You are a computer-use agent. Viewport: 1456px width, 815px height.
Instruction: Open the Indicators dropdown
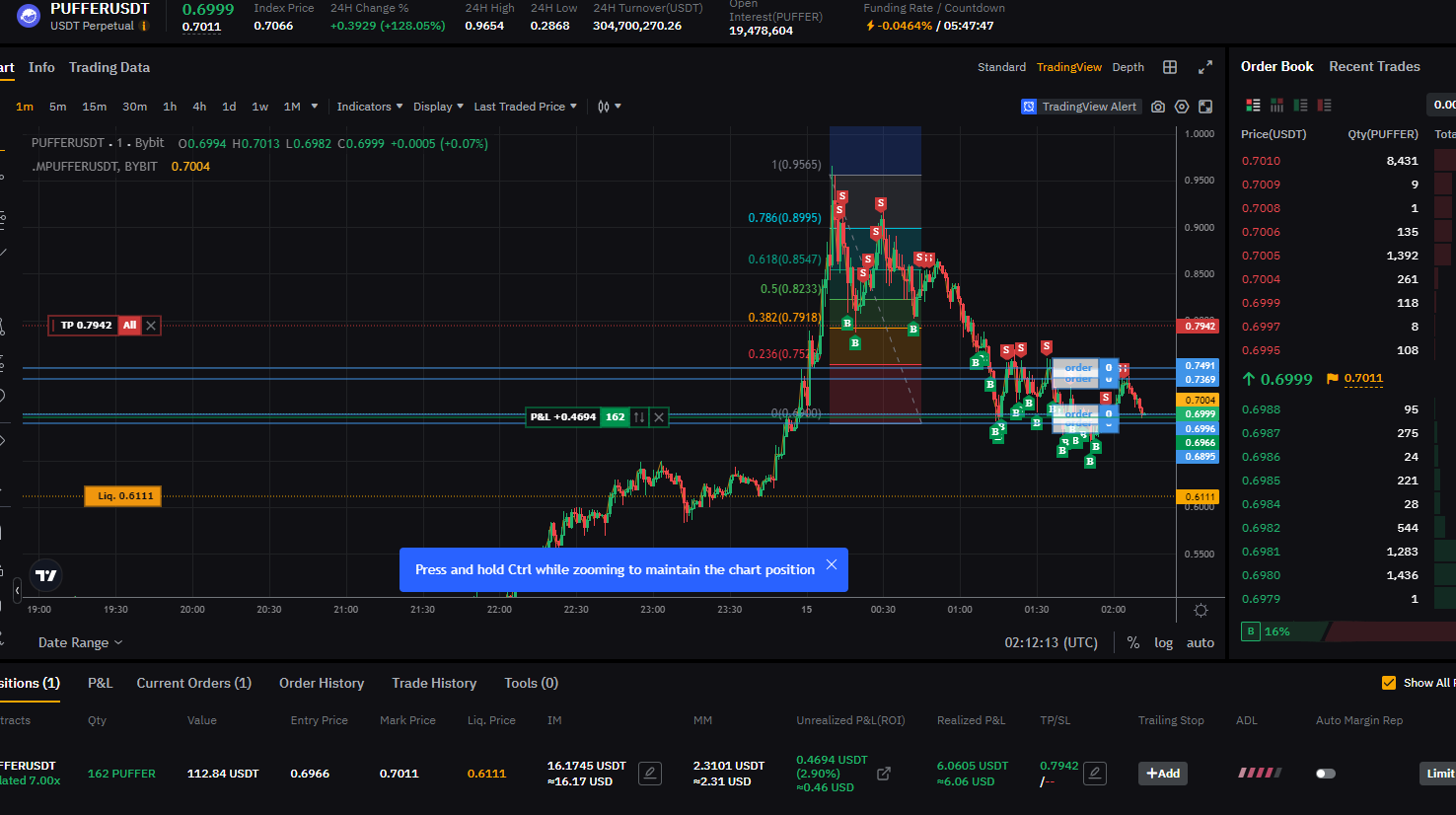point(370,107)
